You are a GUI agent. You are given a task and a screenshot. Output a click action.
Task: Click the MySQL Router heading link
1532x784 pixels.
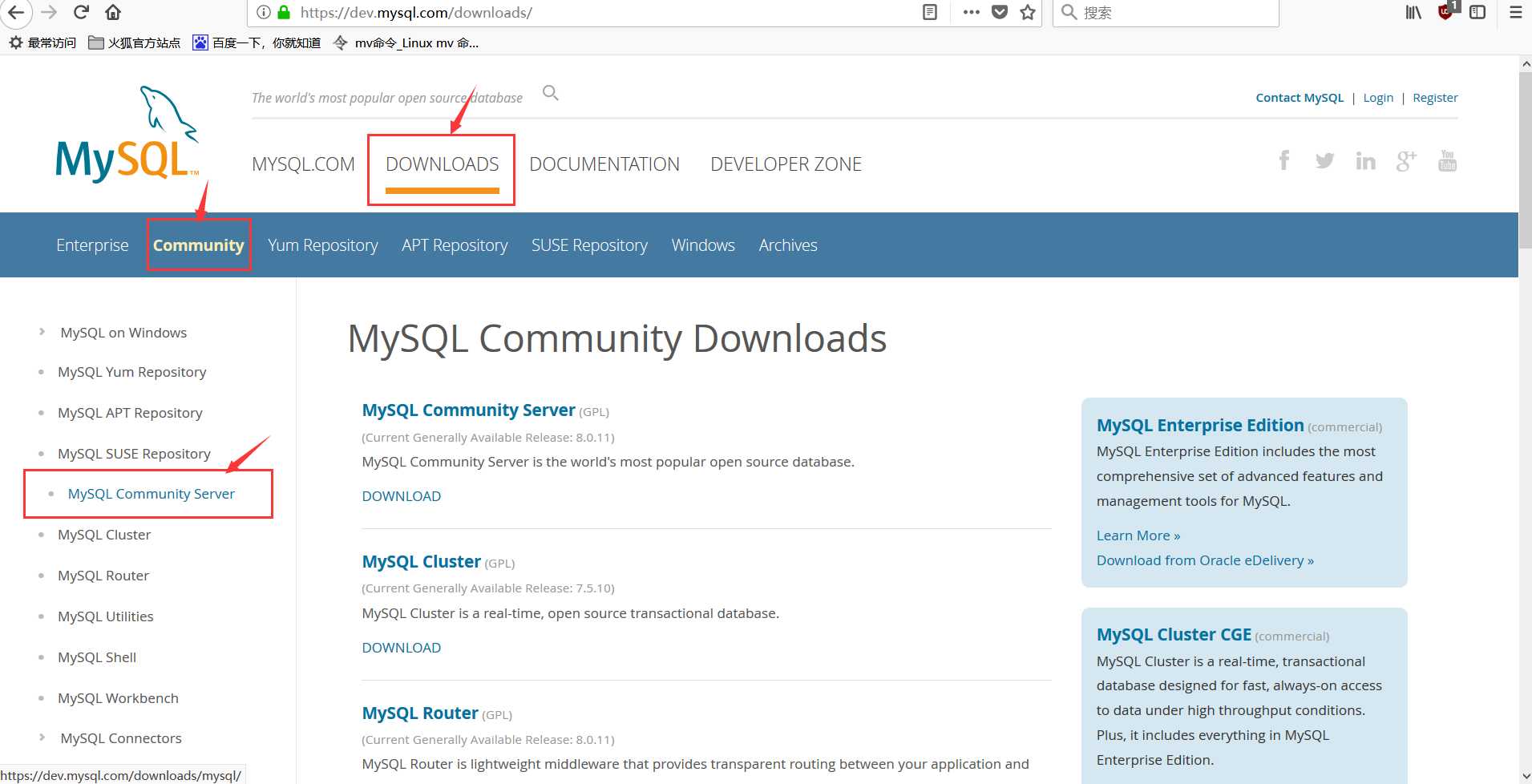[420, 713]
